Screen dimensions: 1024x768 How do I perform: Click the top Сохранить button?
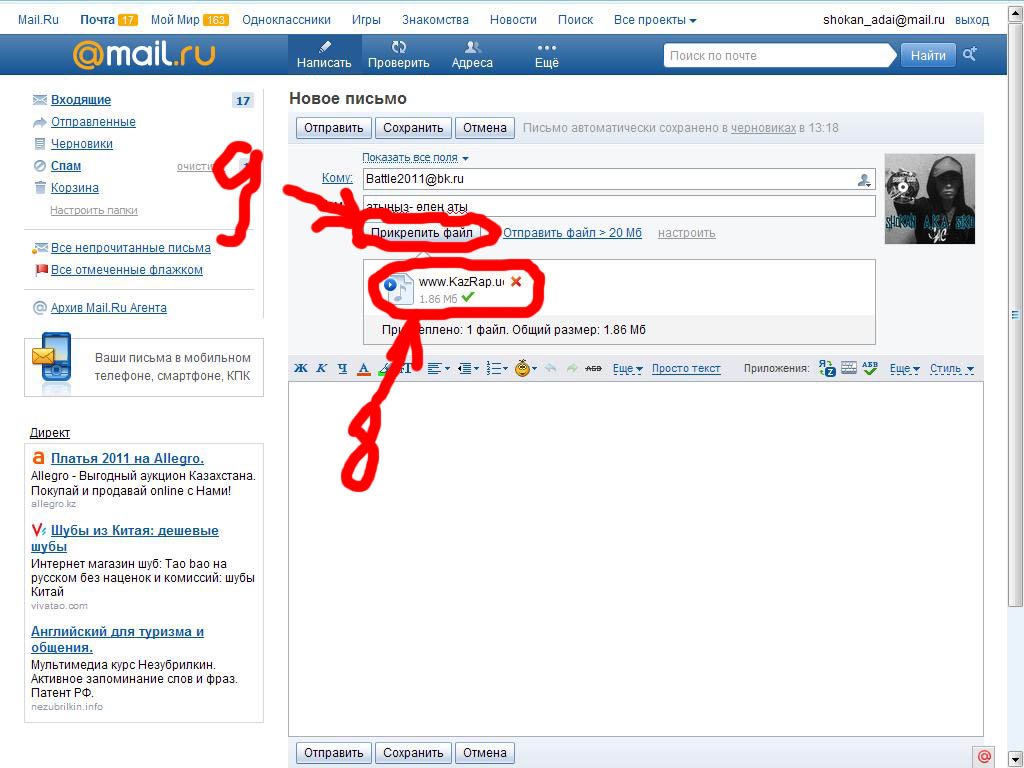413,128
